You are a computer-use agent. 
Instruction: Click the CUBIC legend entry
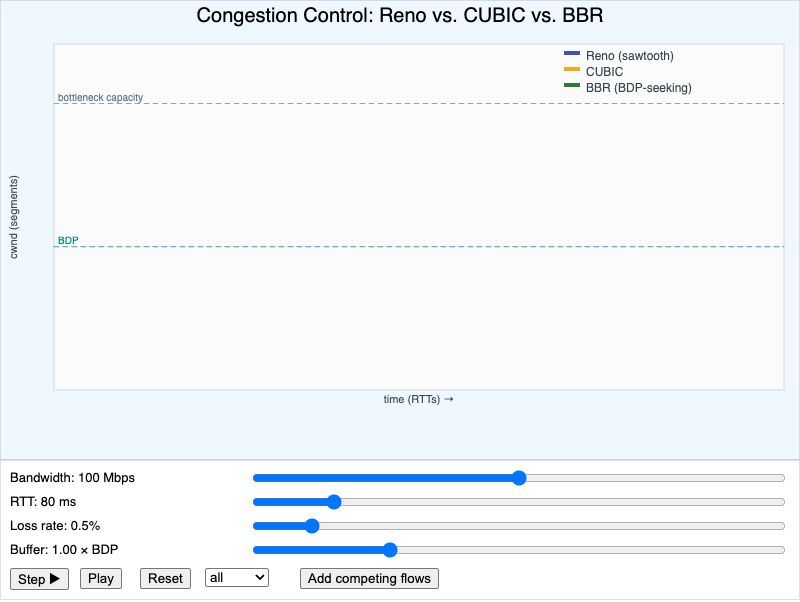click(594, 71)
